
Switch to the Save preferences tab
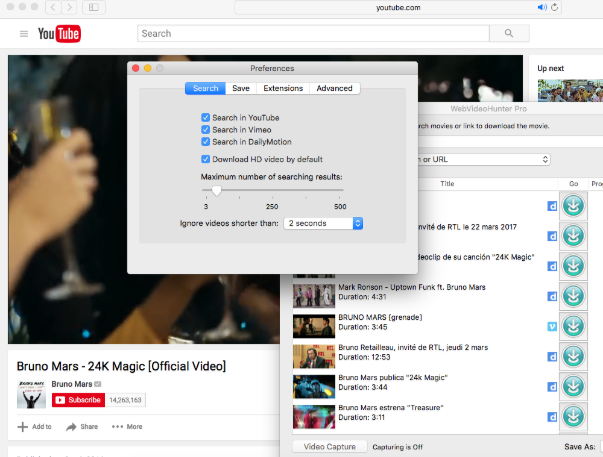pyautogui.click(x=241, y=88)
